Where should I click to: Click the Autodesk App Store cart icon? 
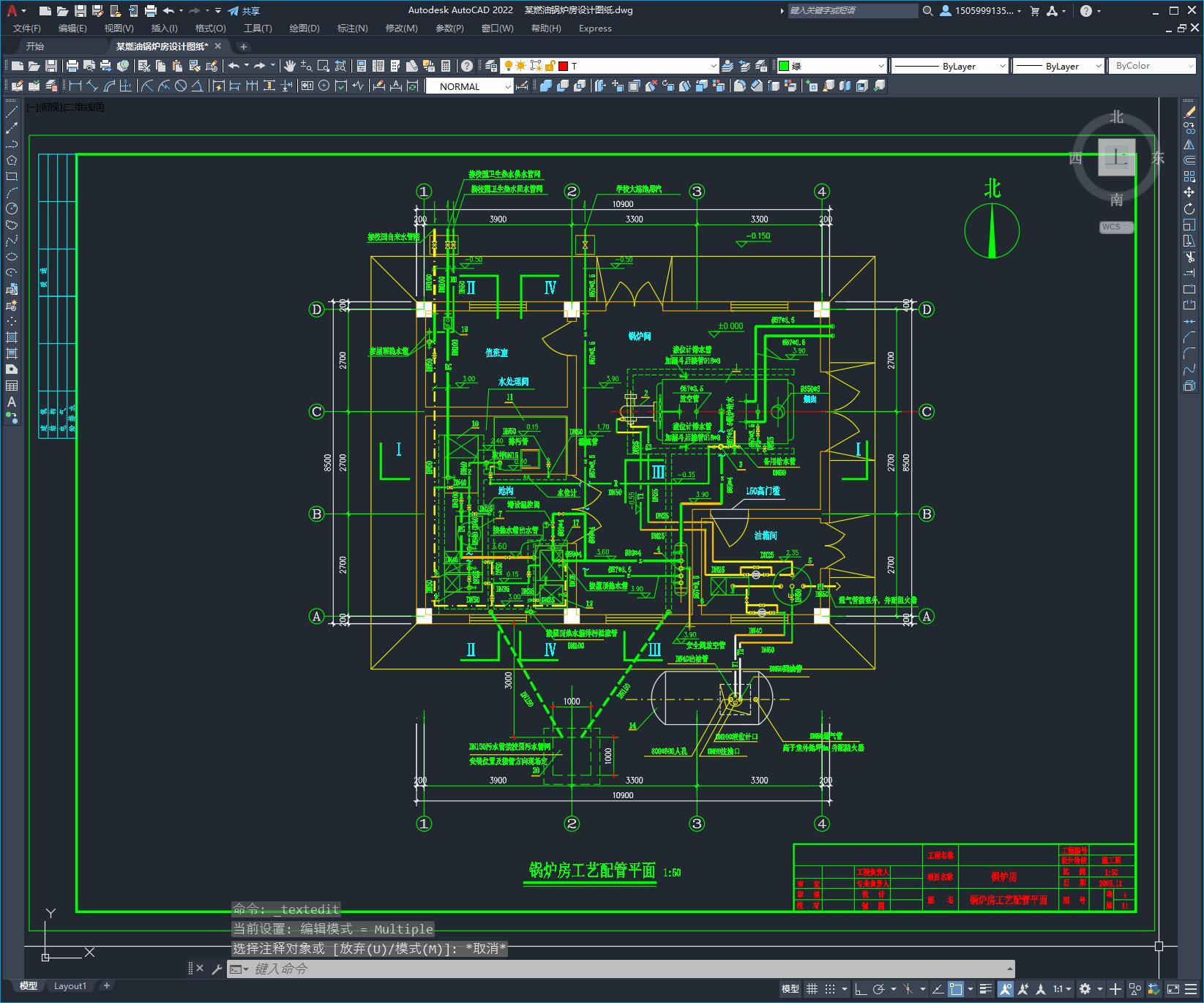click(x=1035, y=11)
